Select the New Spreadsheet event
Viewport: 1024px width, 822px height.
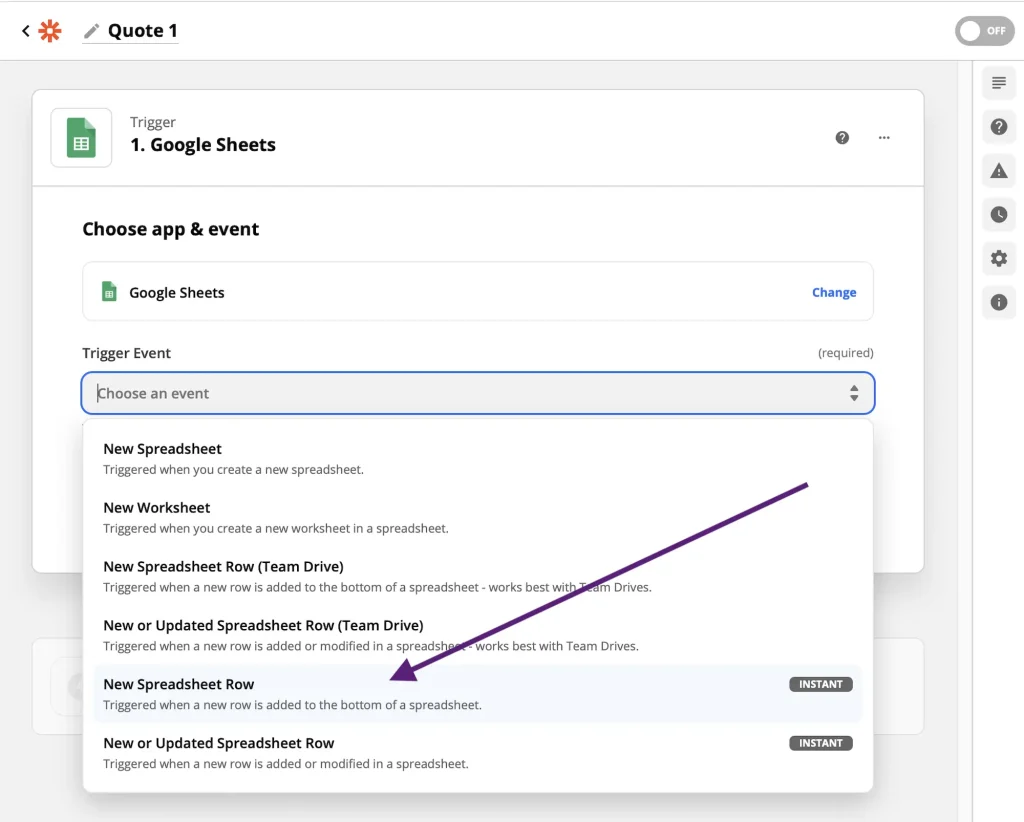click(x=478, y=458)
